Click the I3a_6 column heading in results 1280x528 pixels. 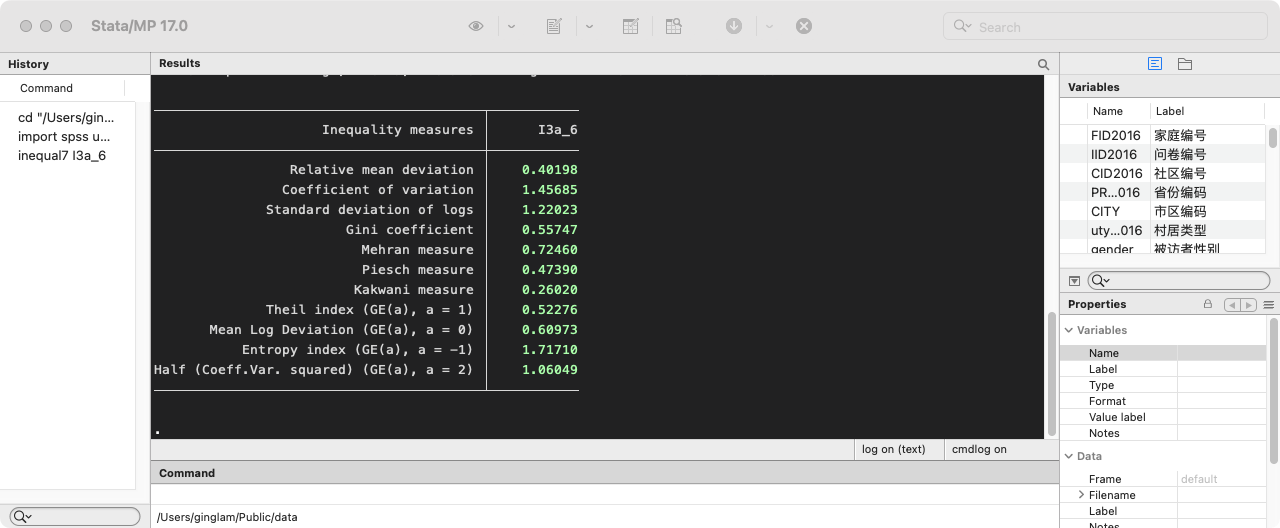557,130
